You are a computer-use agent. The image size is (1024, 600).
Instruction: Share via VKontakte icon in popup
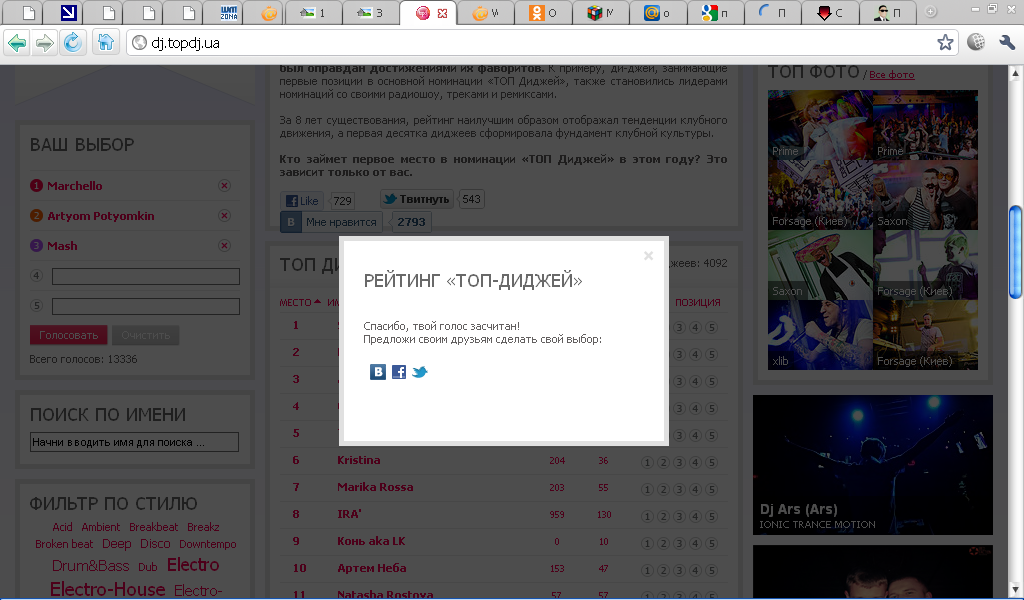click(377, 372)
